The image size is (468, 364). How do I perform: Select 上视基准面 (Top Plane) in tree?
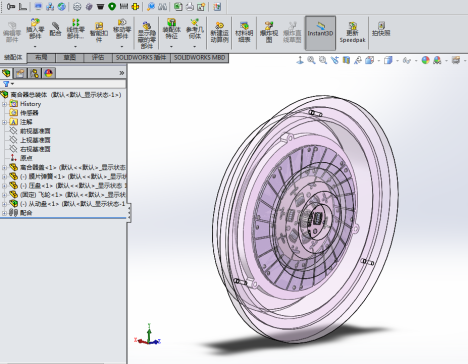point(35,140)
